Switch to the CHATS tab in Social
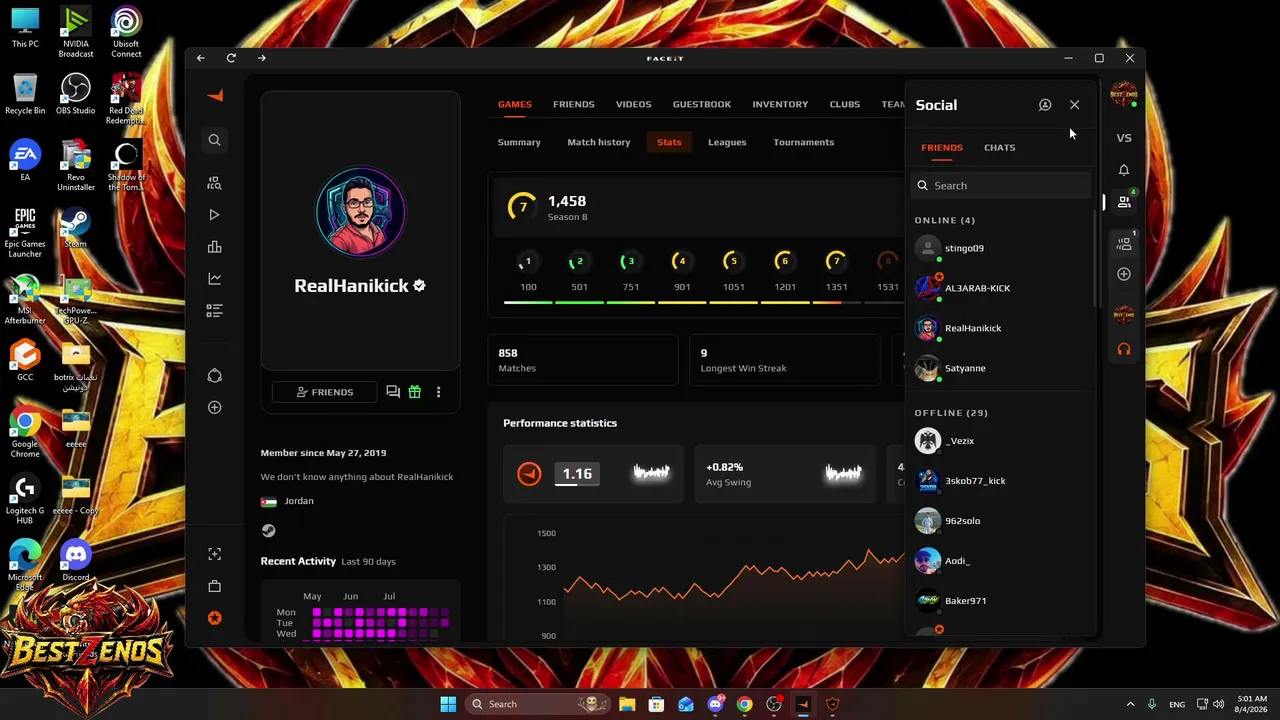1280x720 pixels. 1000,147
